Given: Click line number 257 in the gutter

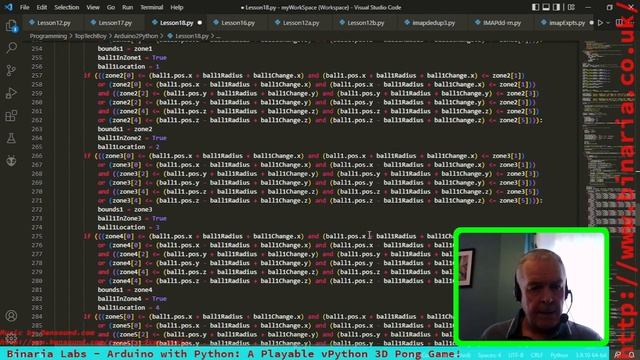Looking at the screenshot, I should point(37,76).
